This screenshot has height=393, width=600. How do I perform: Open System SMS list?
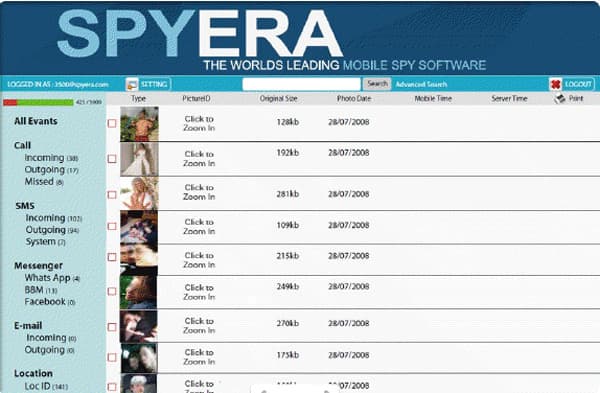click(46, 241)
